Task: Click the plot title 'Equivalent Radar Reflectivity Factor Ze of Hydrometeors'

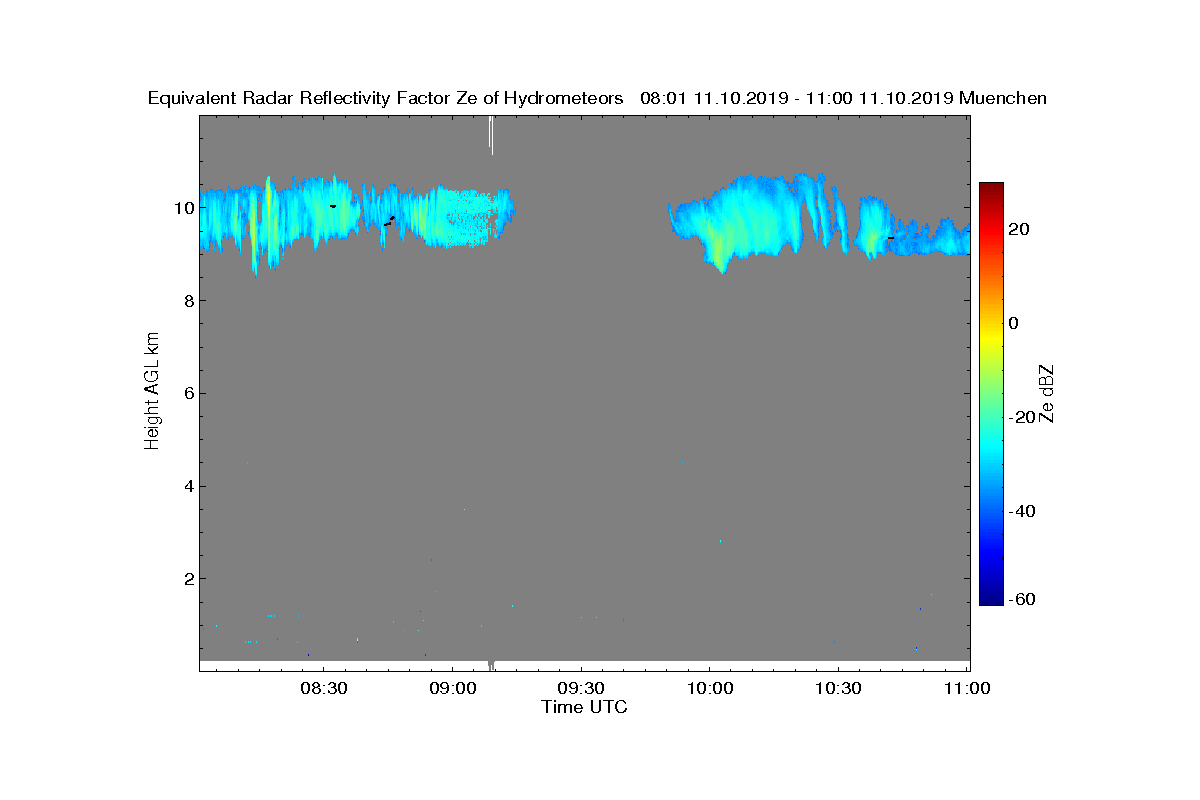Action: click(386, 99)
